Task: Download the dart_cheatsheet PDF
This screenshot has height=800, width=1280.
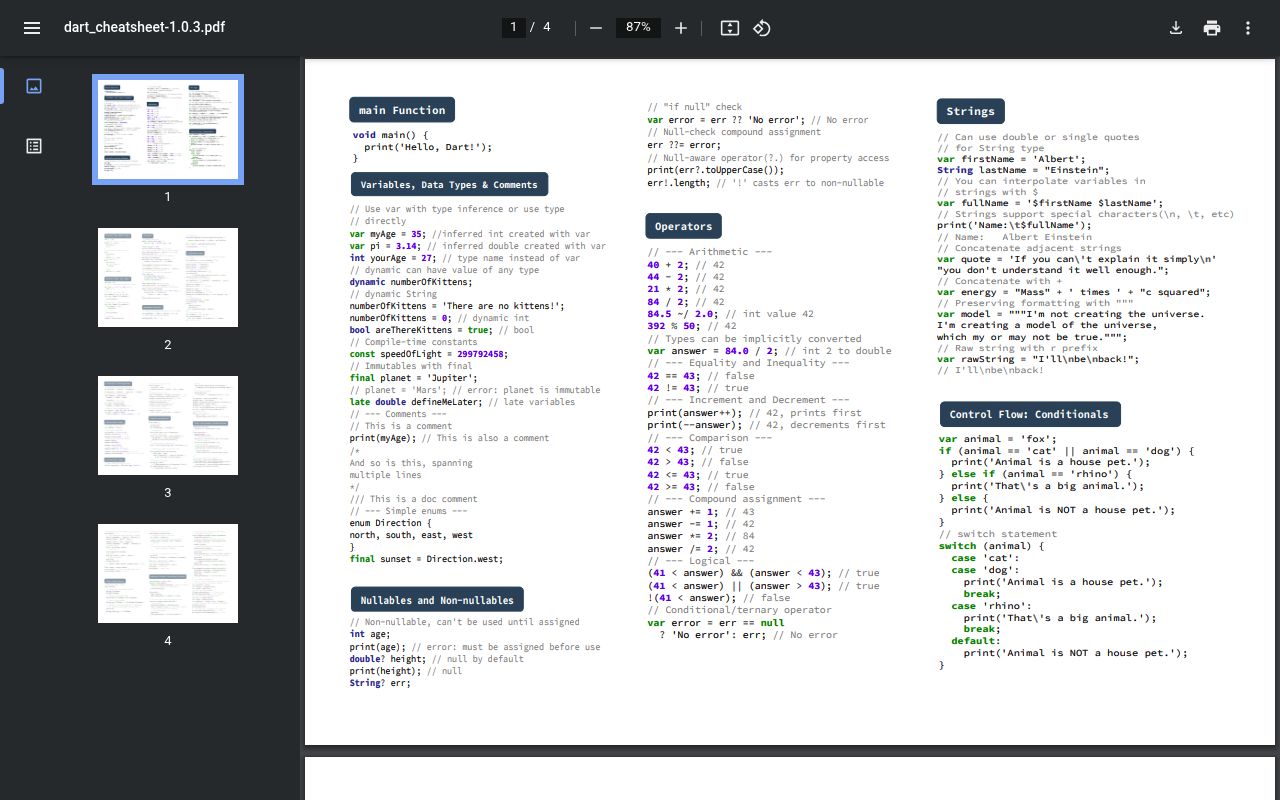Action: tap(1176, 28)
